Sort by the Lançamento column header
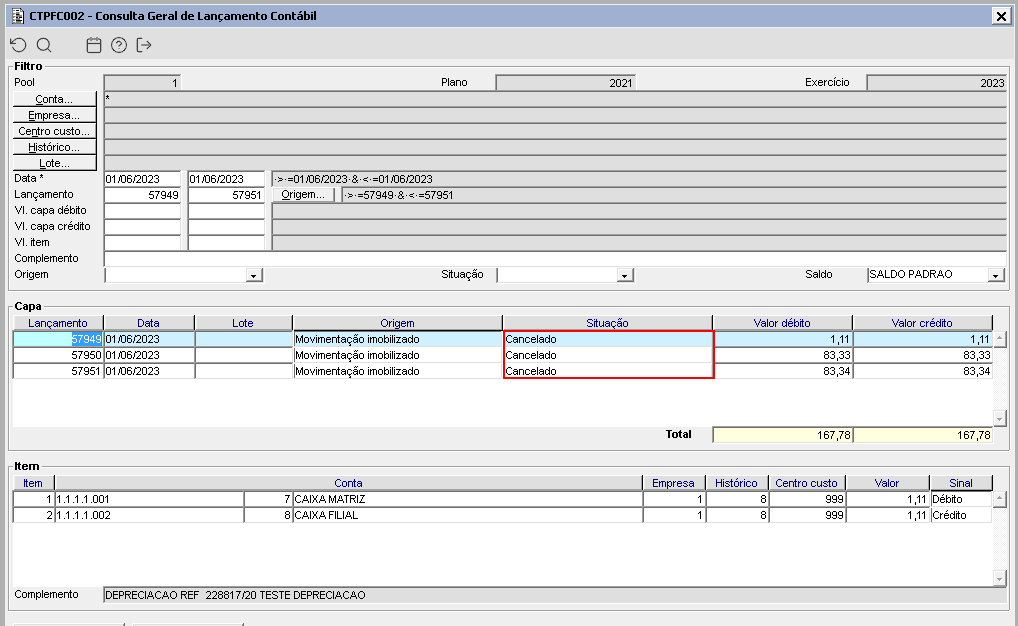 [x=58, y=323]
